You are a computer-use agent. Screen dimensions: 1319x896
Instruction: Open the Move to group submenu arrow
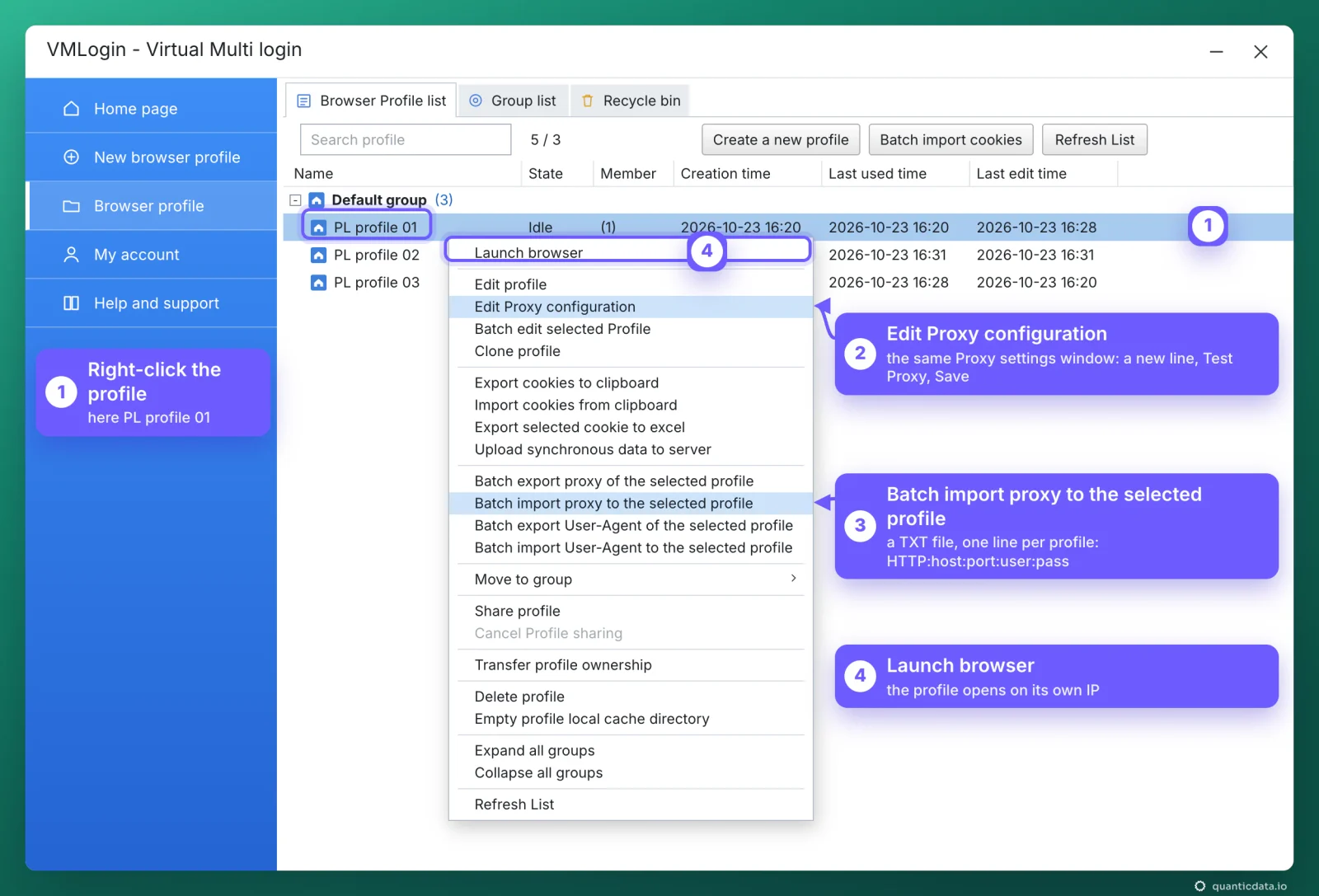pyautogui.click(x=793, y=579)
